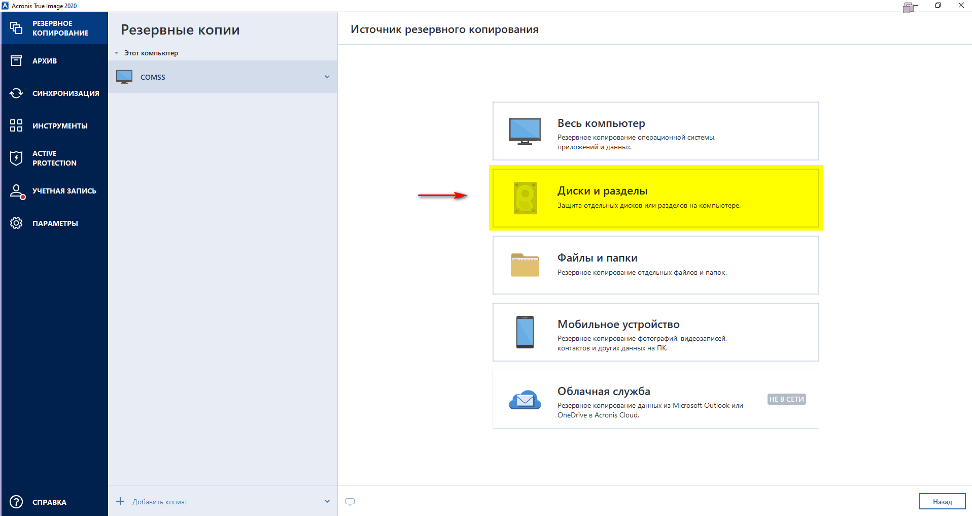Open the dropdown arrow beside Добавить копию

(x=326, y=501)
